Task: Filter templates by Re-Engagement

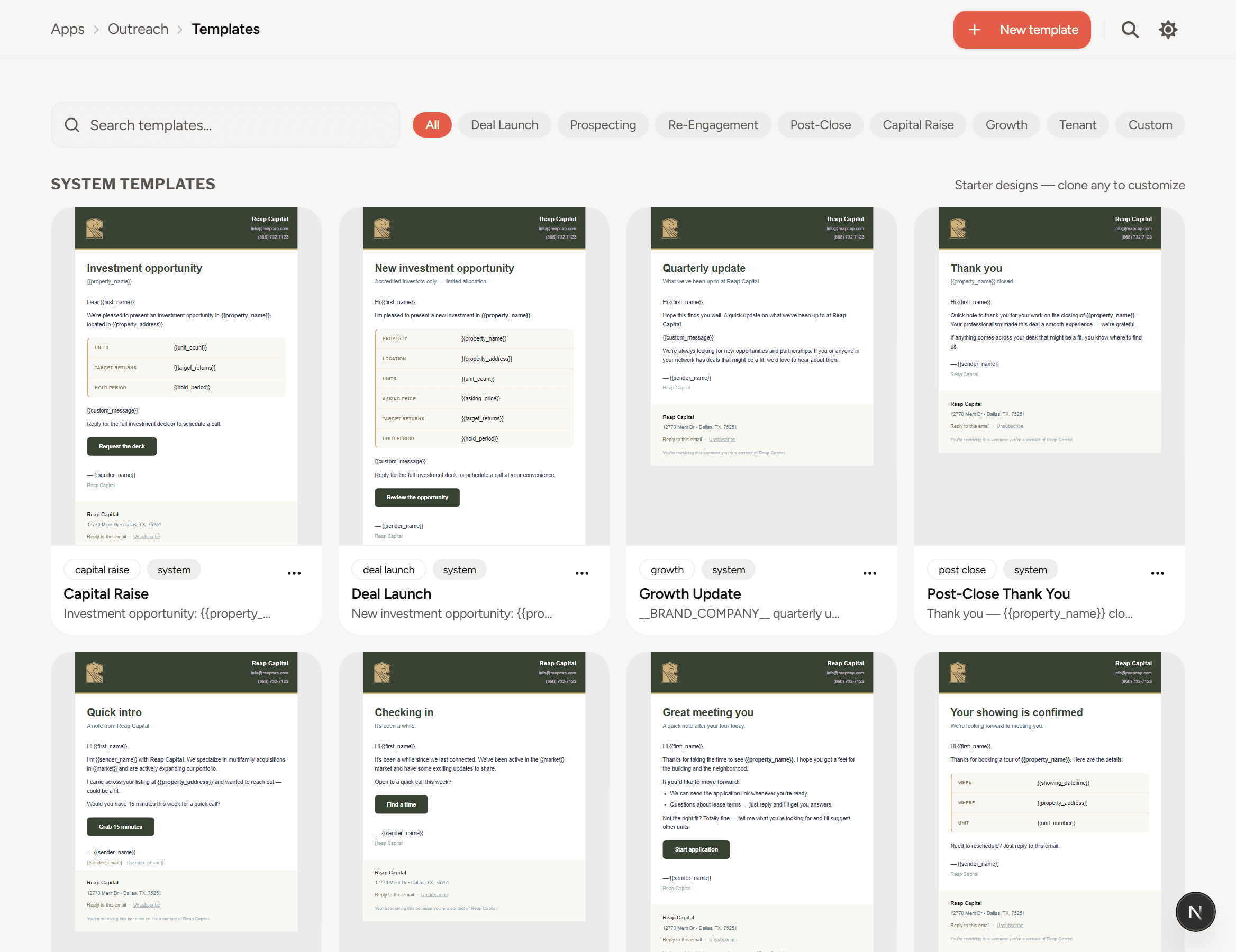Action: pyautogui.click(x=713, y=125)
